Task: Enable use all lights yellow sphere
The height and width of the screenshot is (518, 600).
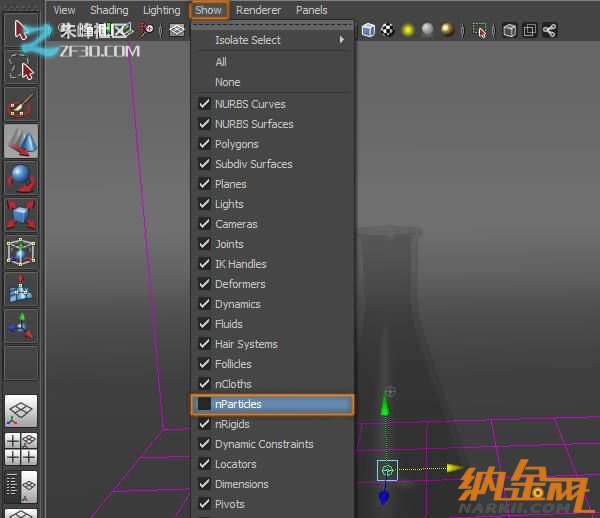Action: (x=408, y=30)
